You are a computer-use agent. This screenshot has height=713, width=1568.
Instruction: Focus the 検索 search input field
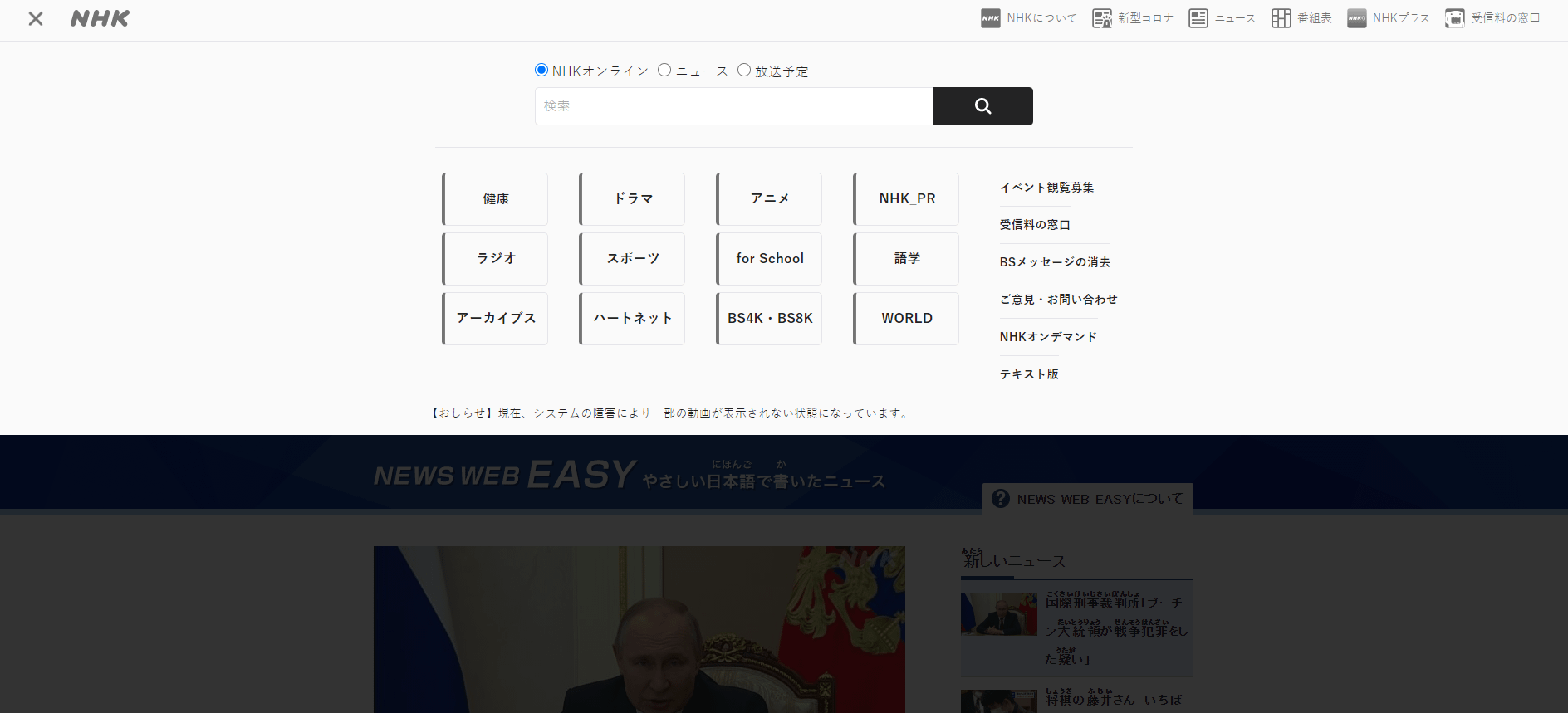tap(734, 106)
